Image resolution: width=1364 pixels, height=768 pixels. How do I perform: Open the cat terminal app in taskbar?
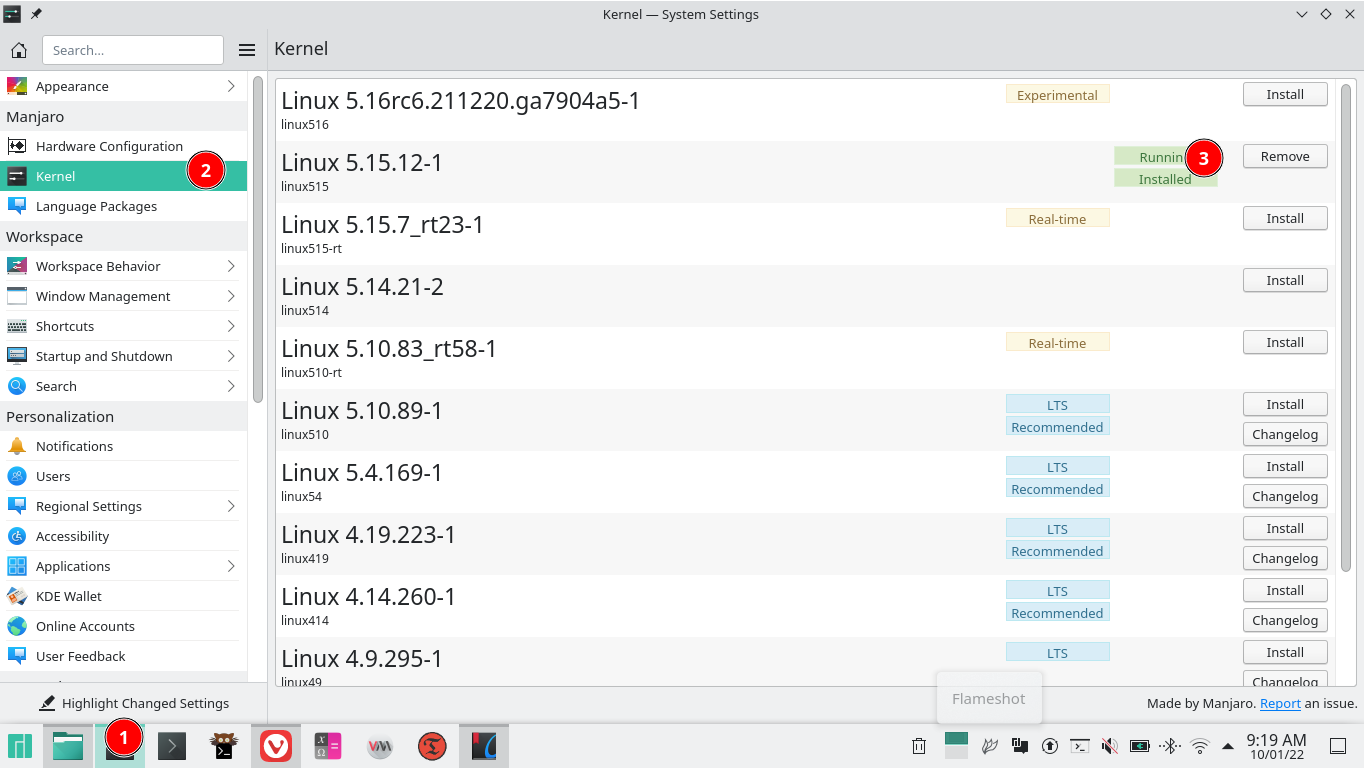coord(224,746)
